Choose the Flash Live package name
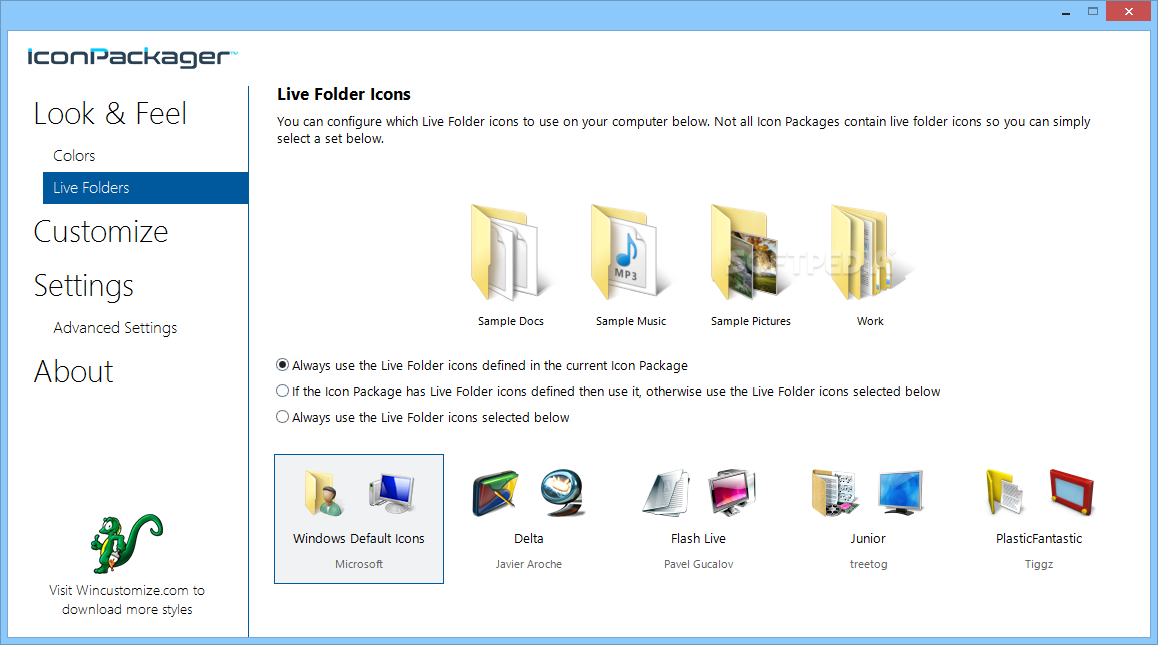Screen dimensions: 1158x645 coord(699,539)
